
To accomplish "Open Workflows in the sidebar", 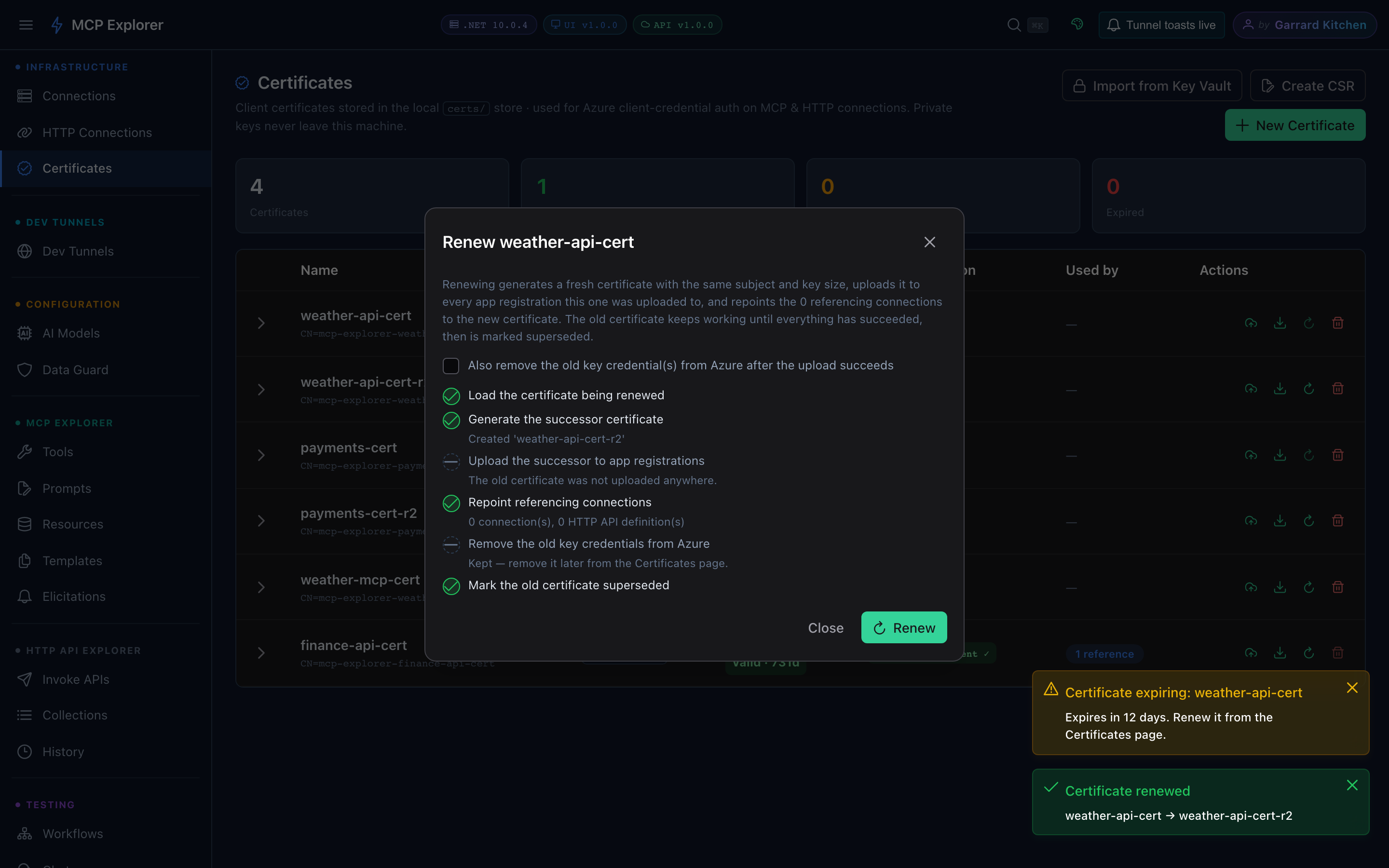I will [x=106, y=834].
